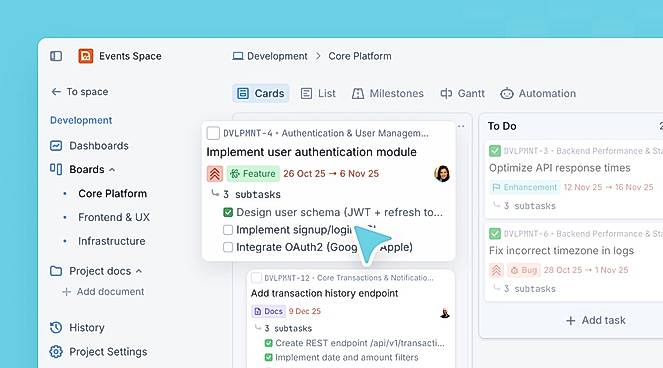Collapse the Project docs section chevron
The width and height of the screenshot is (663, 368).
[139, 271]
